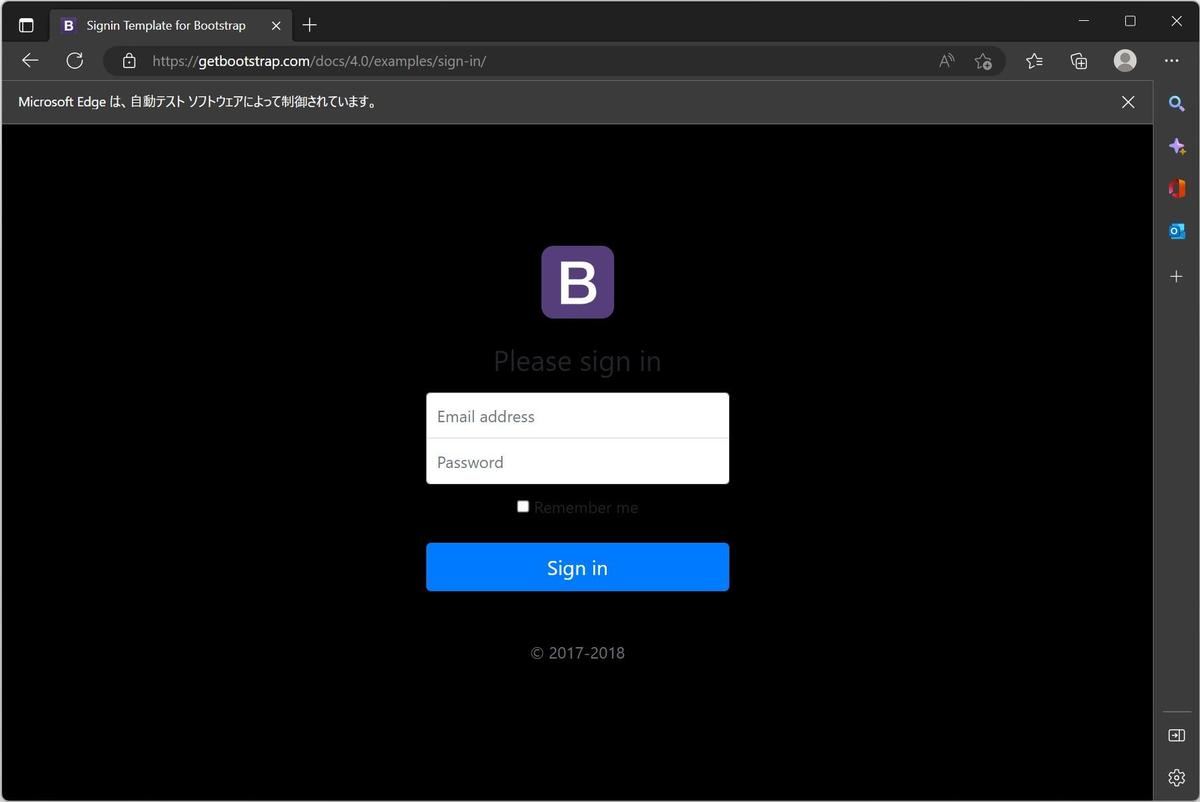The width and height of the screenshot is (1200, 802).
Task: Add this page to favorites
Action: coord(983,61)
